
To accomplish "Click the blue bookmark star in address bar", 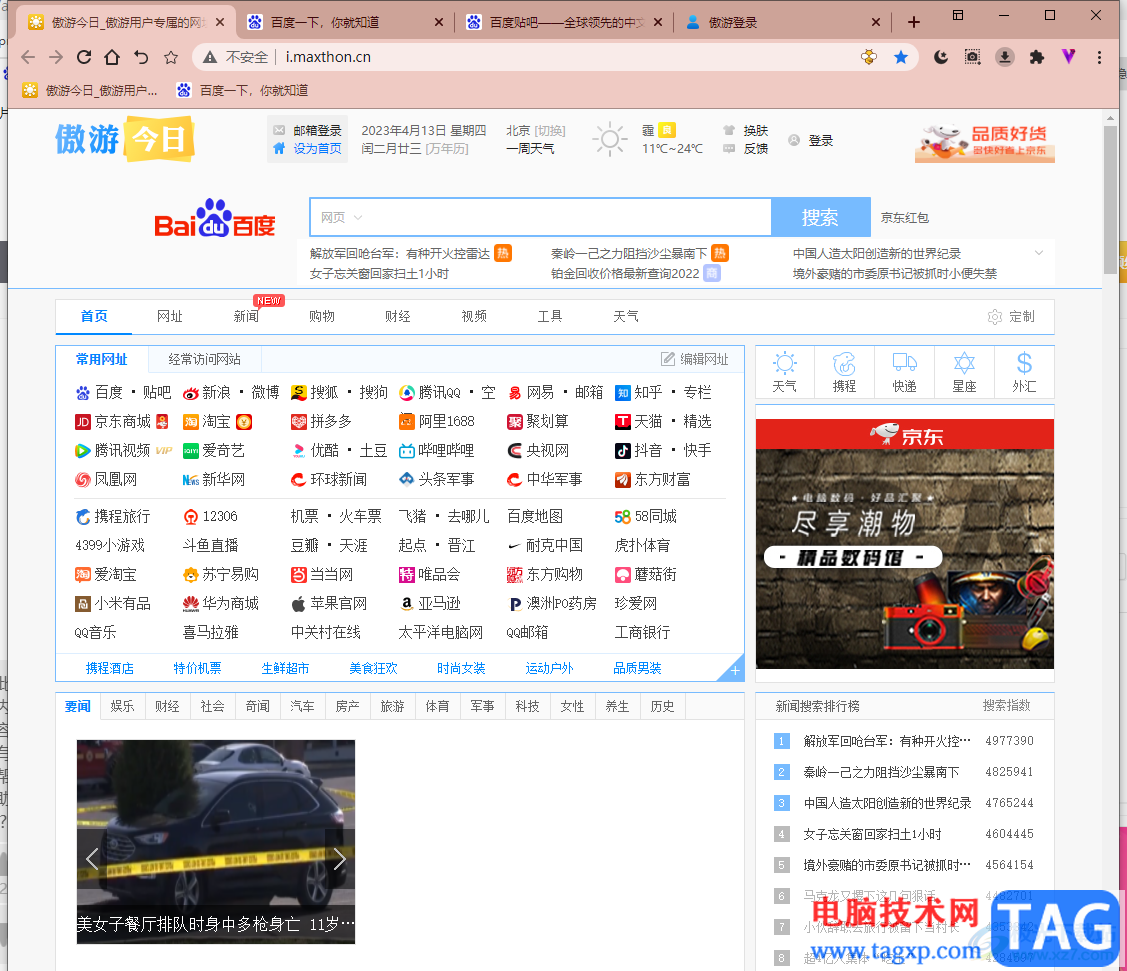I will pyautogui.click(x=901, y=57).
